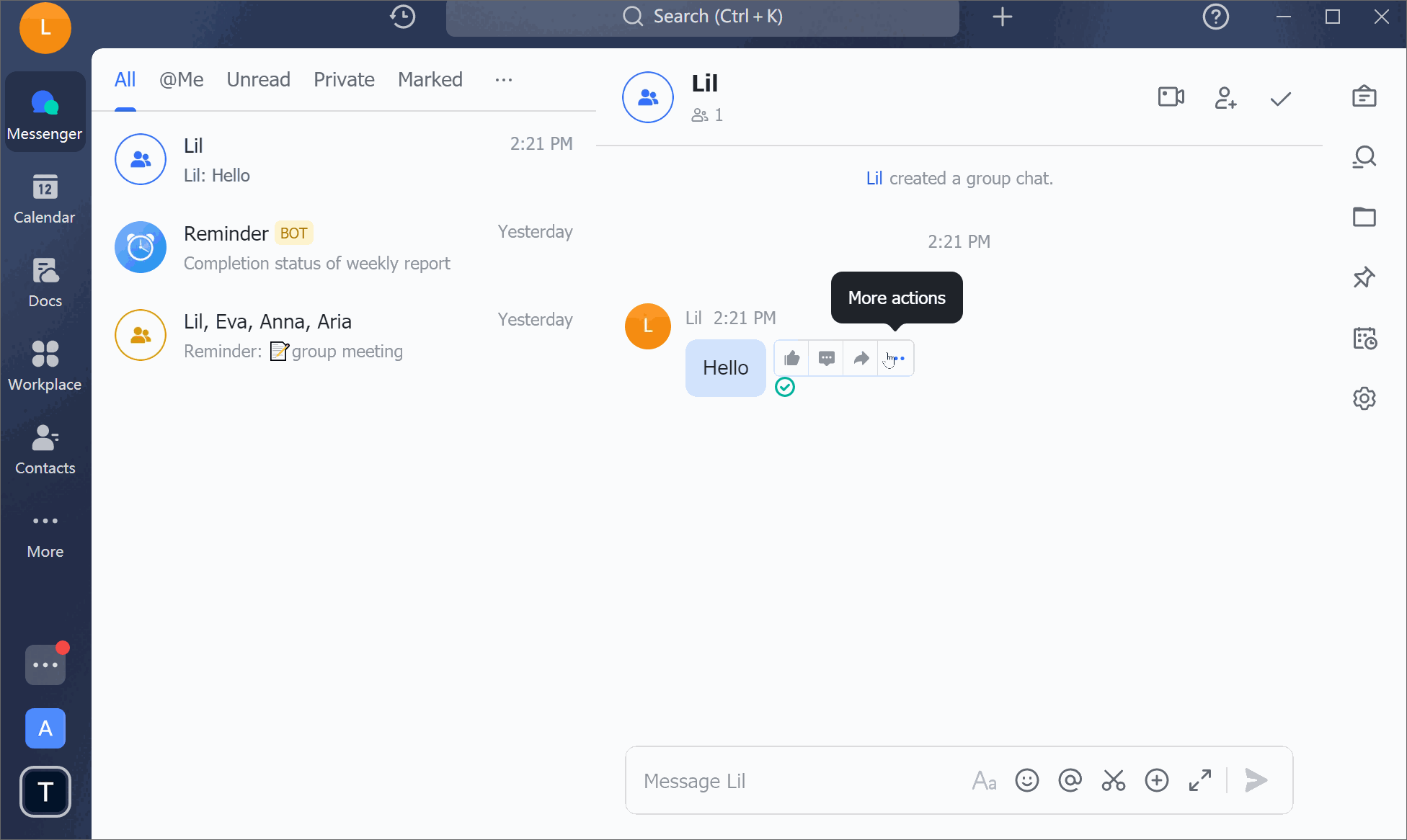1407x840 pixels.
Task: Click the Lil link in the group-created notice
Action: click(874, 179)
